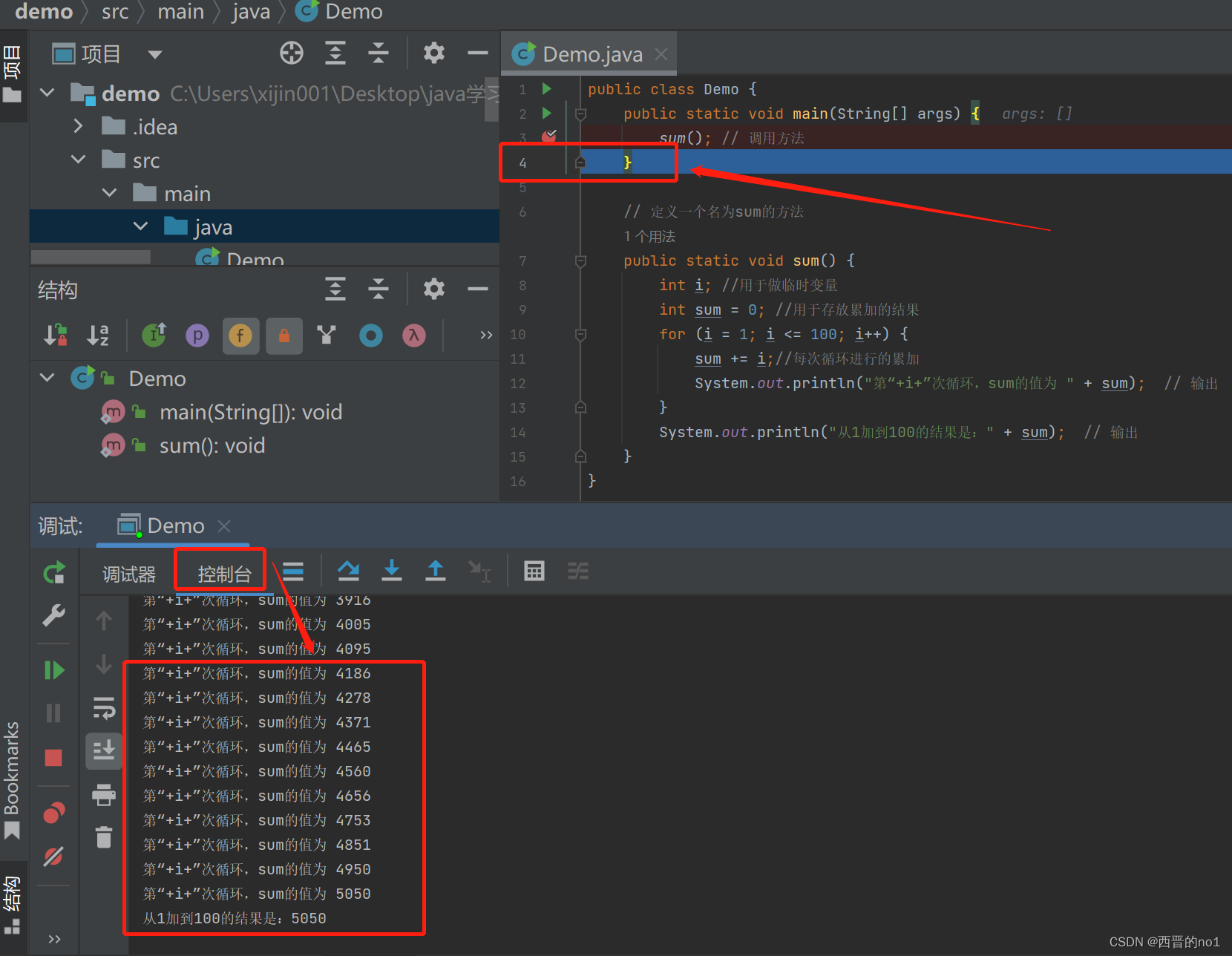Click the Rerun Demo debug icon
Screen dimensions: 1232x956
[54, 572]
